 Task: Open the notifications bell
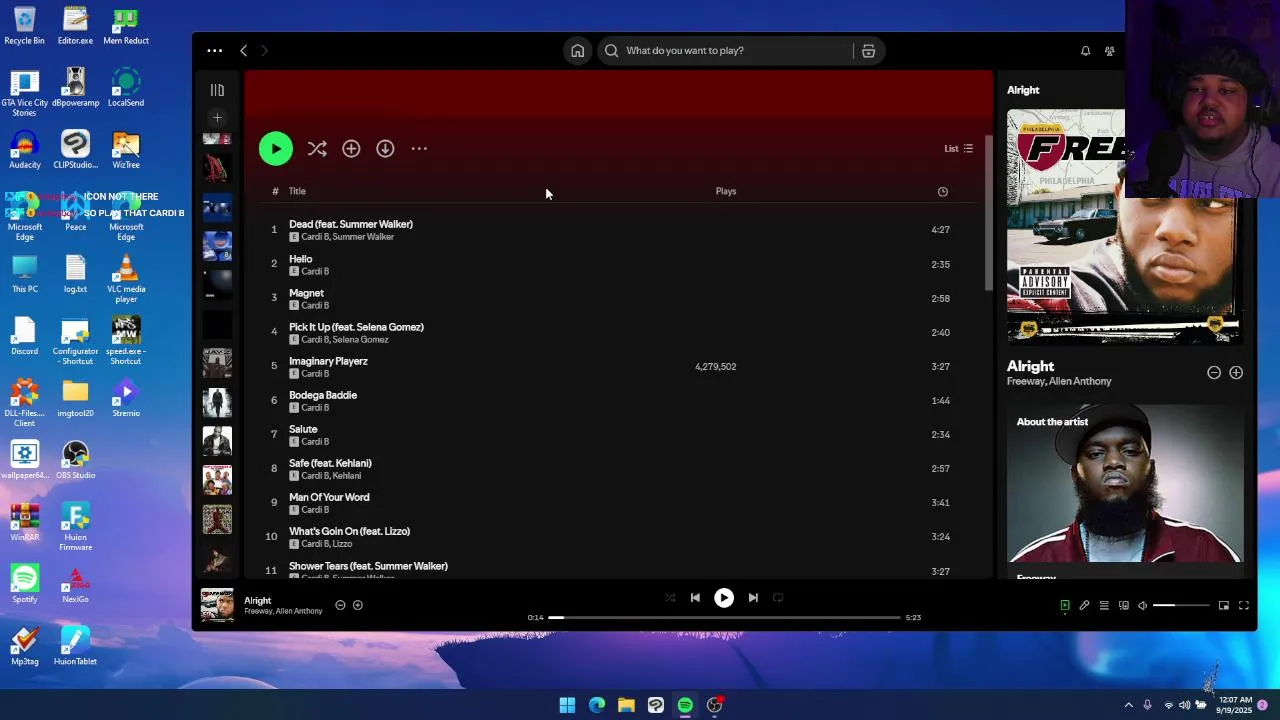tap(1085, 51)
